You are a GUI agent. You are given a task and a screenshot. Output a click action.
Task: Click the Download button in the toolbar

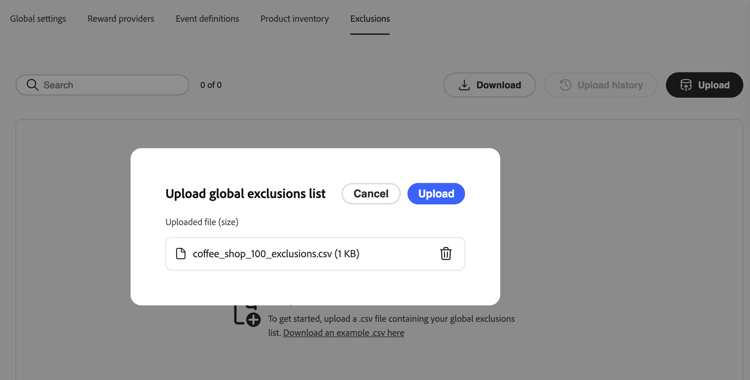pos(489,85)
